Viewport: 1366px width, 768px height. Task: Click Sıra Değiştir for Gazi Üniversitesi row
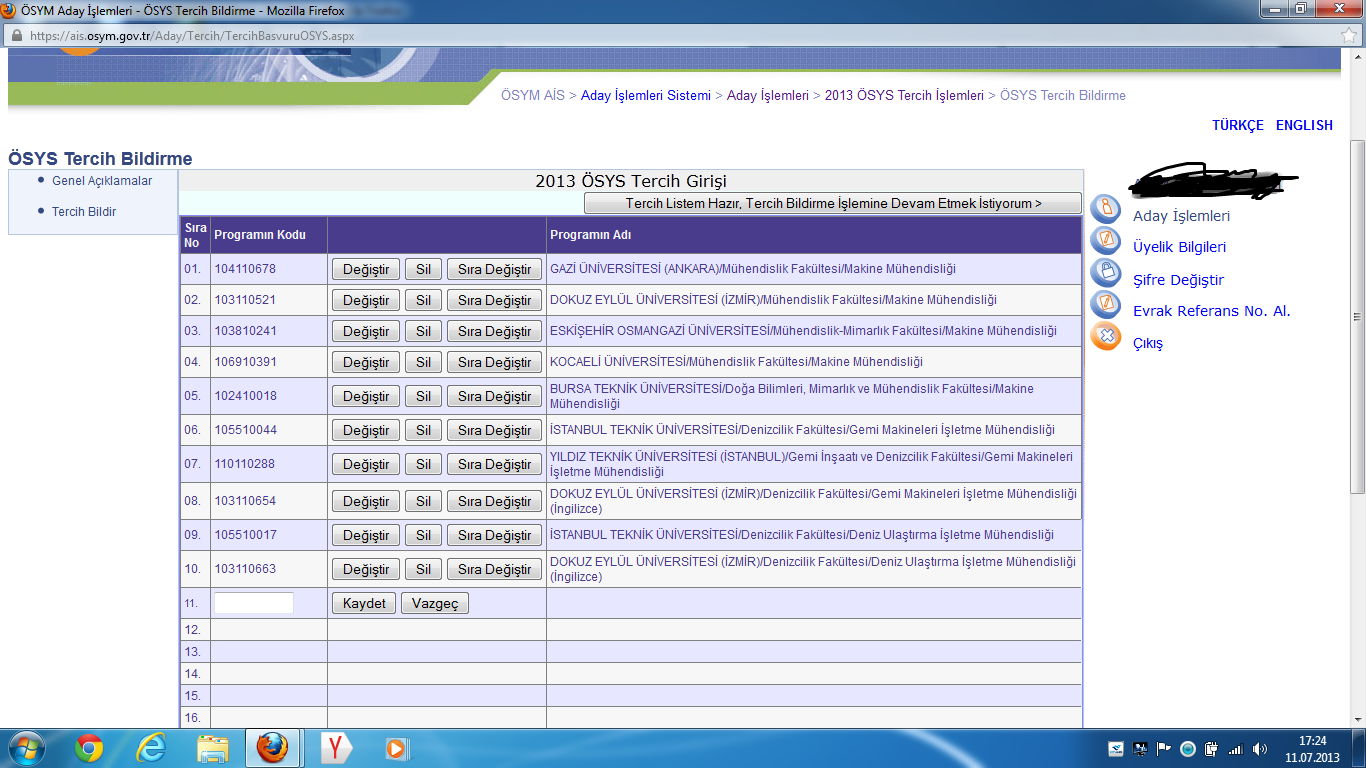point(494,270)
